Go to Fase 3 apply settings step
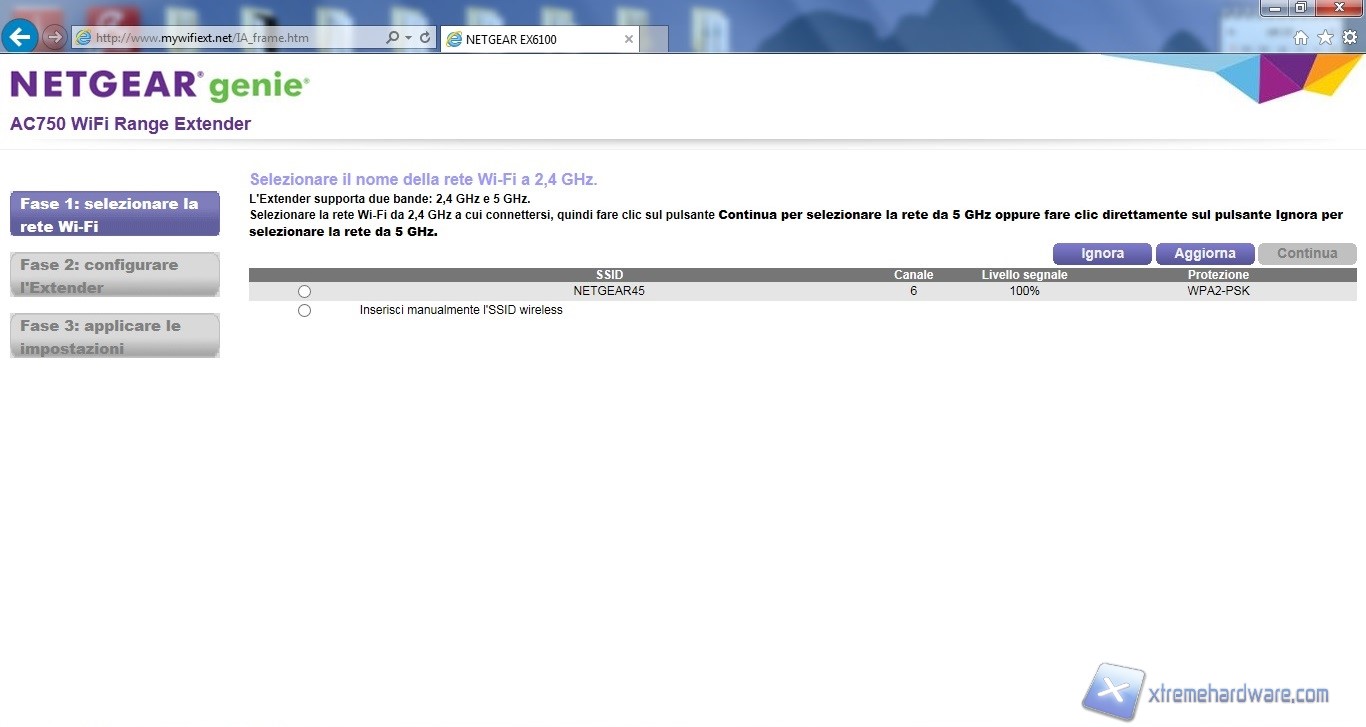Screen dimensions: 1366x727 pyautogui.click(x=114, y=336)
